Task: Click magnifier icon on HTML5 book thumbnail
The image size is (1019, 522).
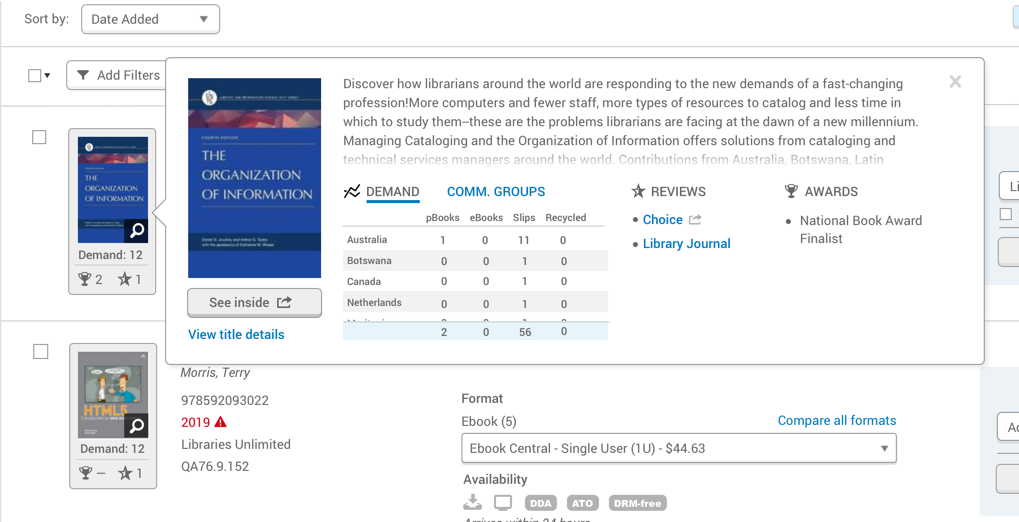Action: coord(136,426)
